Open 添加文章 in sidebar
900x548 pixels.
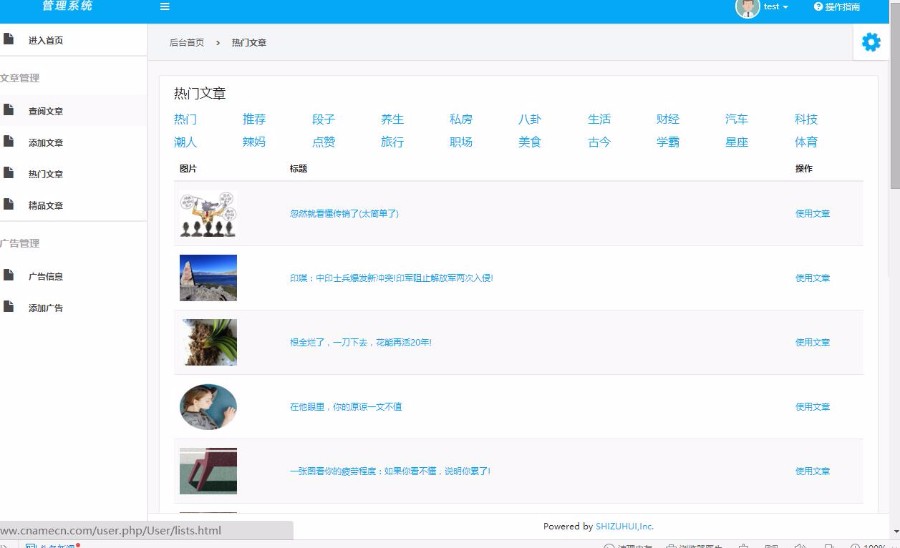[x=45, y=142]
